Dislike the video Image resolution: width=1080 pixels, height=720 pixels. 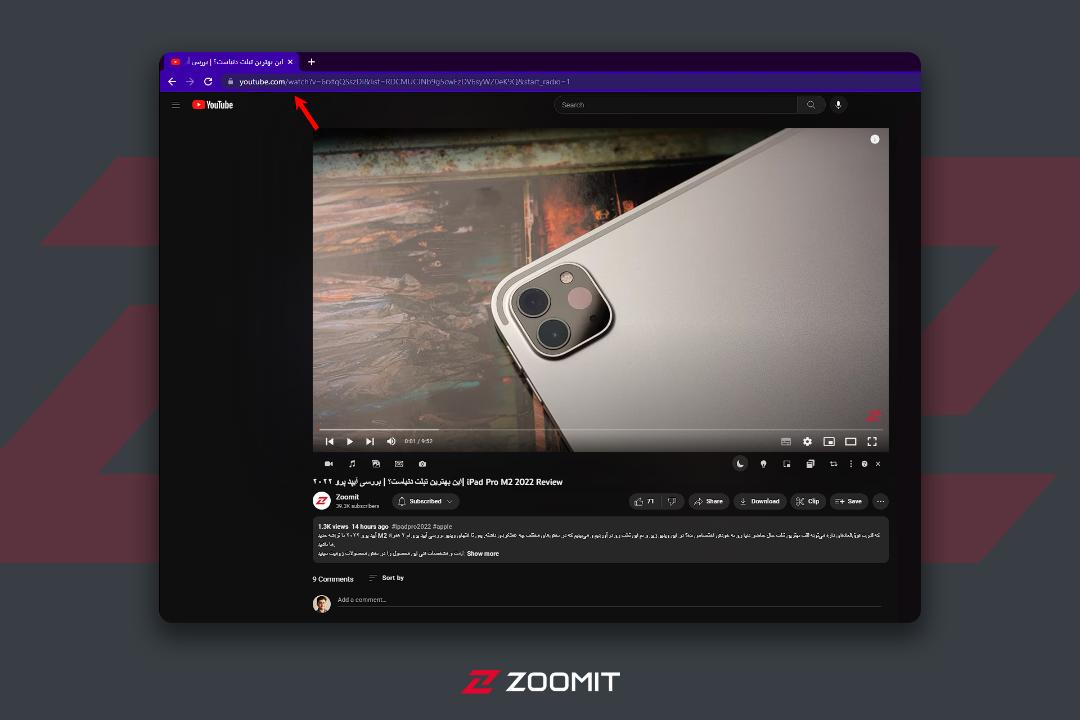672,502
